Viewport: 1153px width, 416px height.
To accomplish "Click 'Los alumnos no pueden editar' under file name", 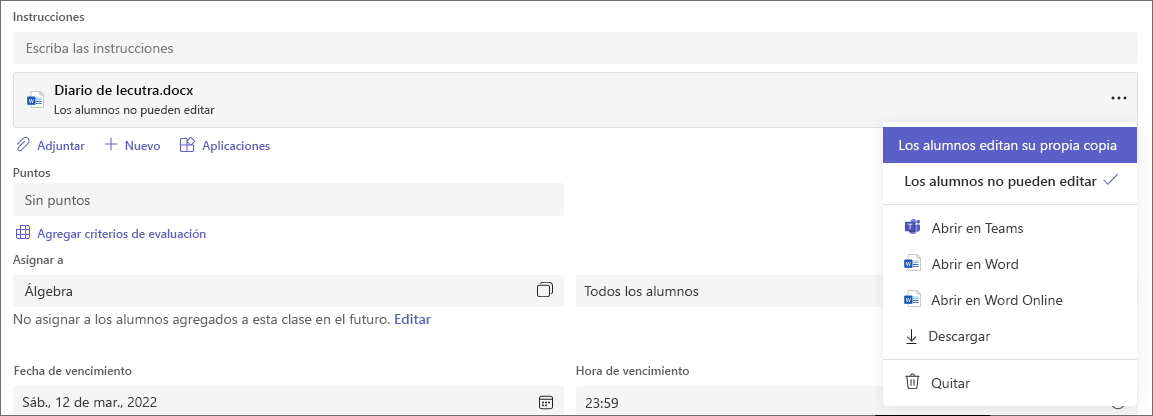I will click(x=134, y=110).
